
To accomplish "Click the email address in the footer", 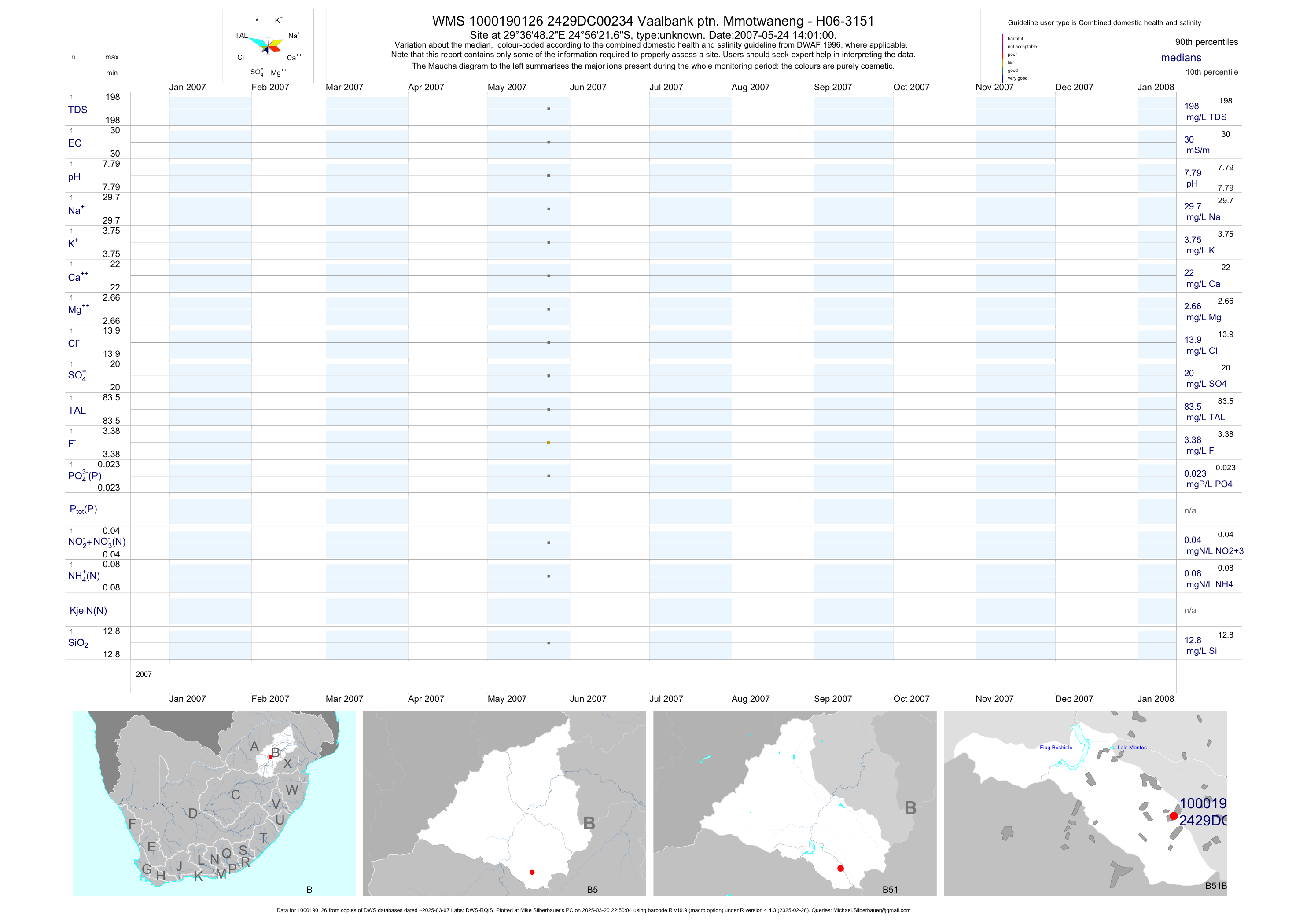I will click(x=872, y=910).
